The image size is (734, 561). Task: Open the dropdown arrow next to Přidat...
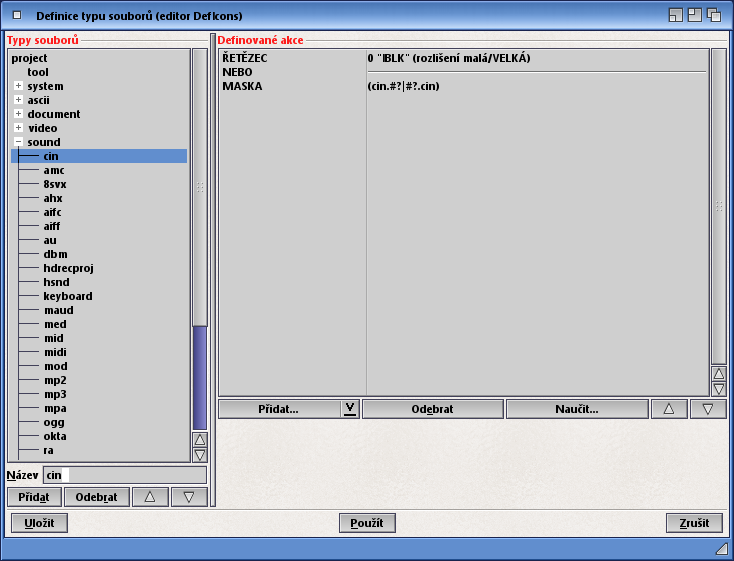pyautogui.click(x=349, y=409)
